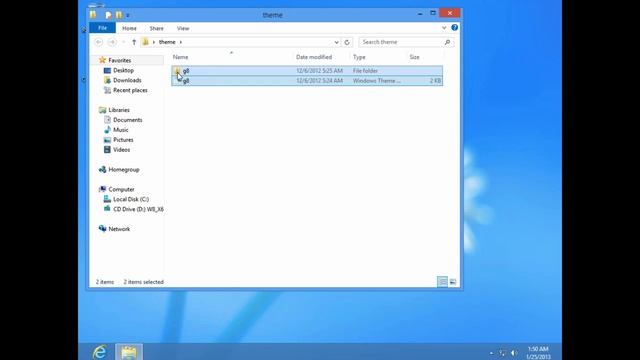This screenshot has height=360, width=640.
Task: Open address bar history dropdown
Action: [x=336, y=42]
